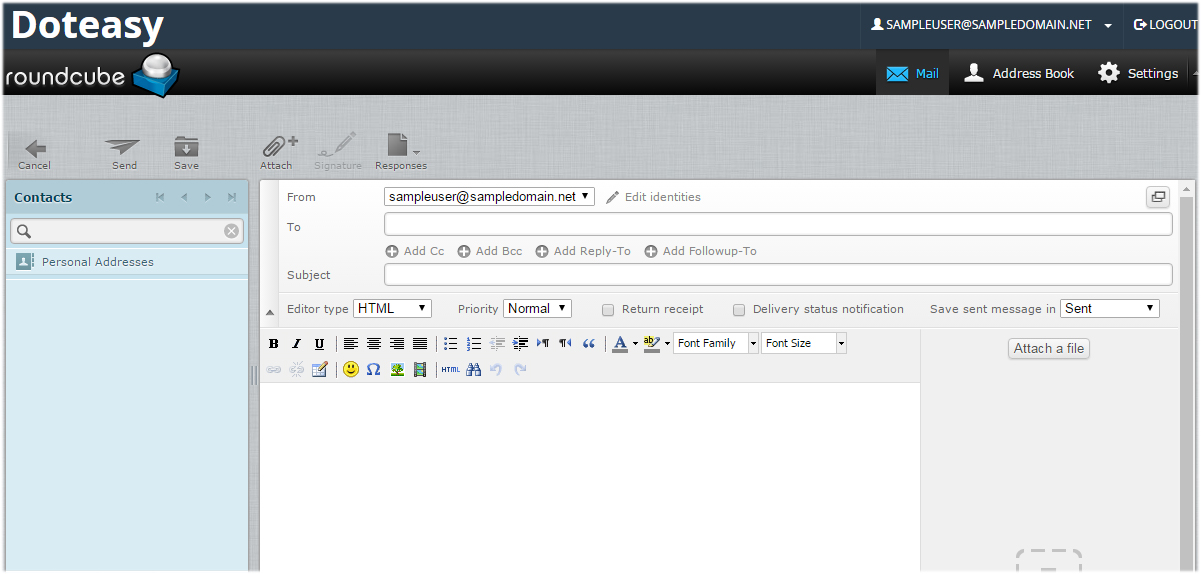The height and width of the screenshot is (574, 1201).
Task: Cancel composing the message
Action: point(35,153)
